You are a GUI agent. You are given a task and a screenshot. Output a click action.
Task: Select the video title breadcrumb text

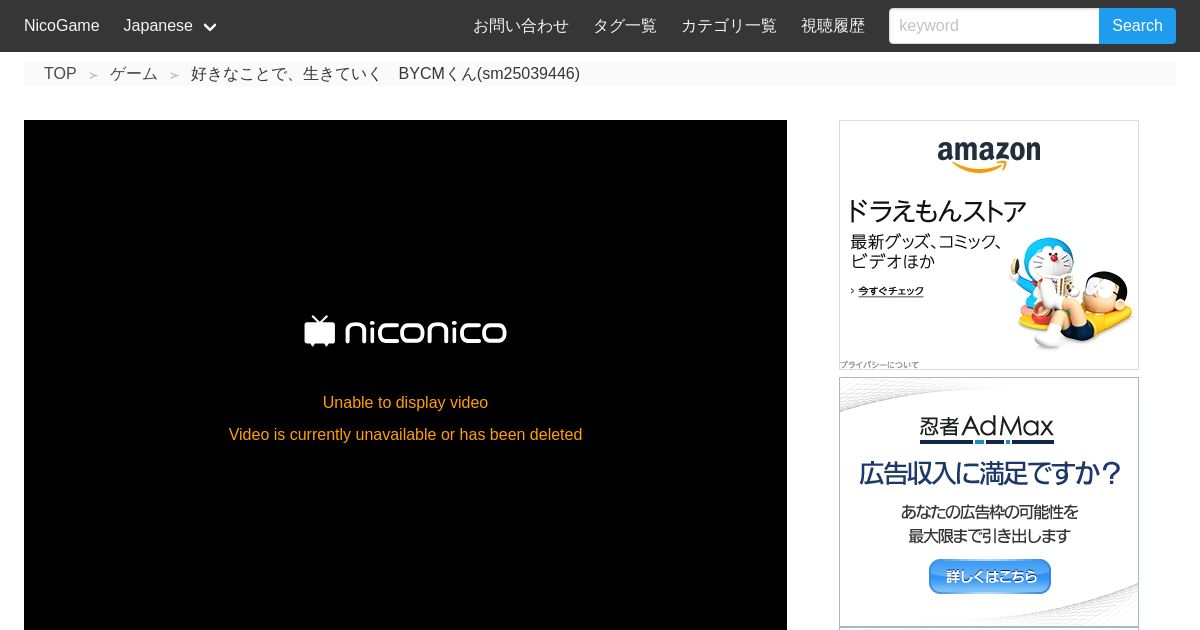pos(385,74)
